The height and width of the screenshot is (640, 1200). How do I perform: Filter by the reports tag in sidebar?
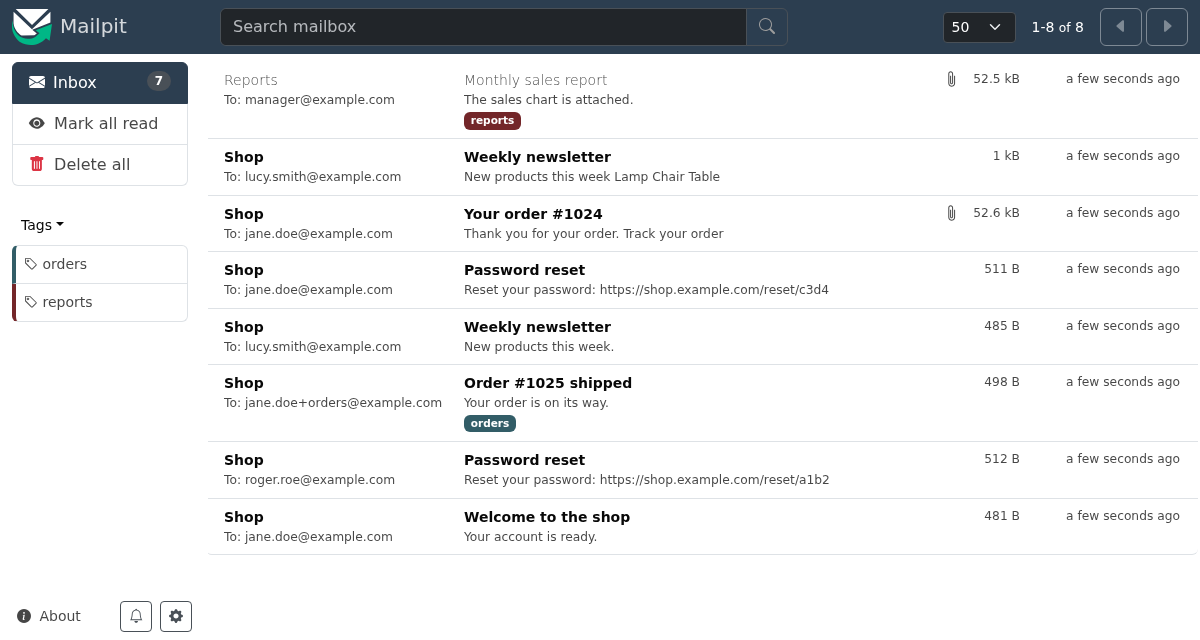click(100, 302)
